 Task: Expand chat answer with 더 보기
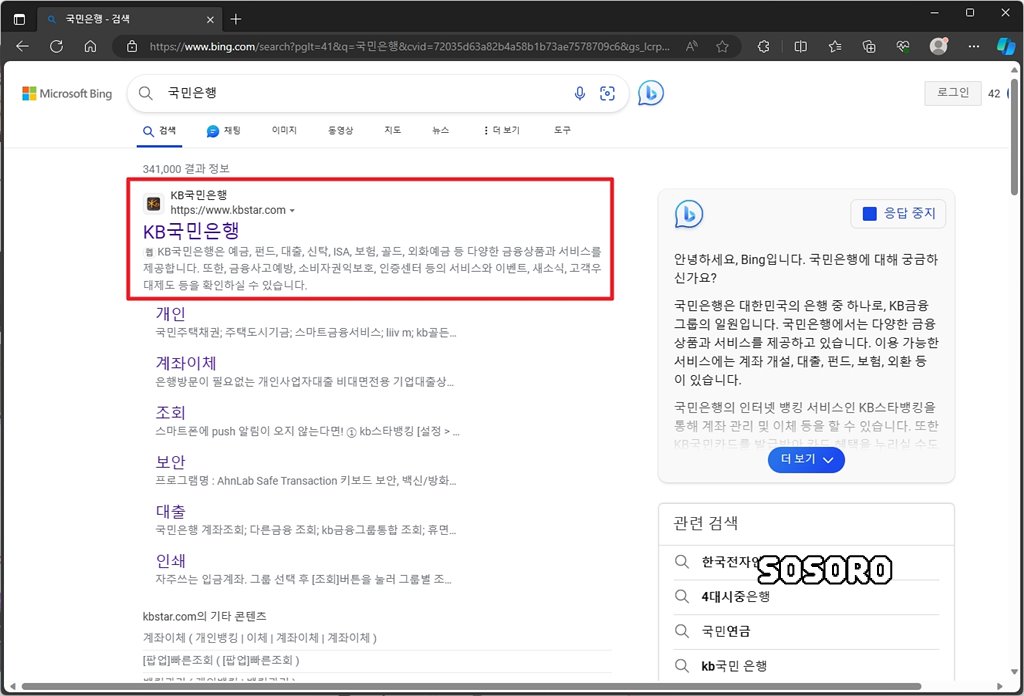point(806,460)
